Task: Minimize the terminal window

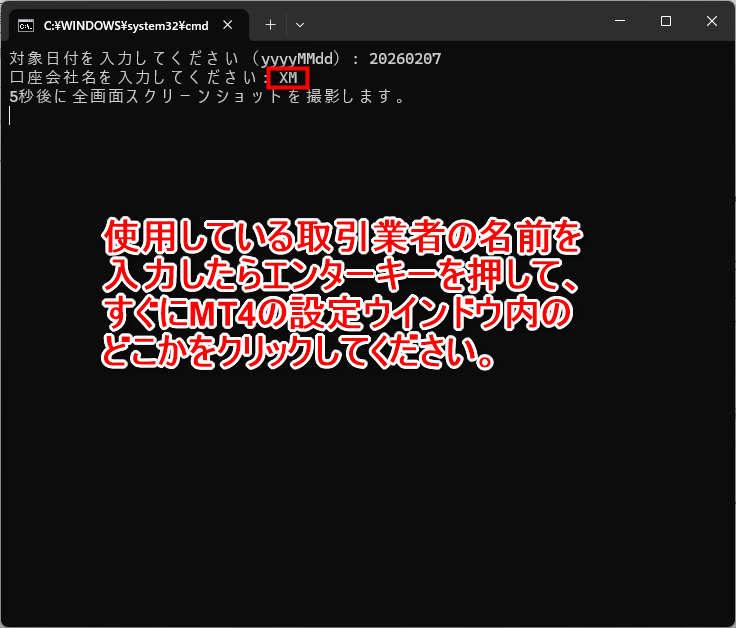Action: 619,21
